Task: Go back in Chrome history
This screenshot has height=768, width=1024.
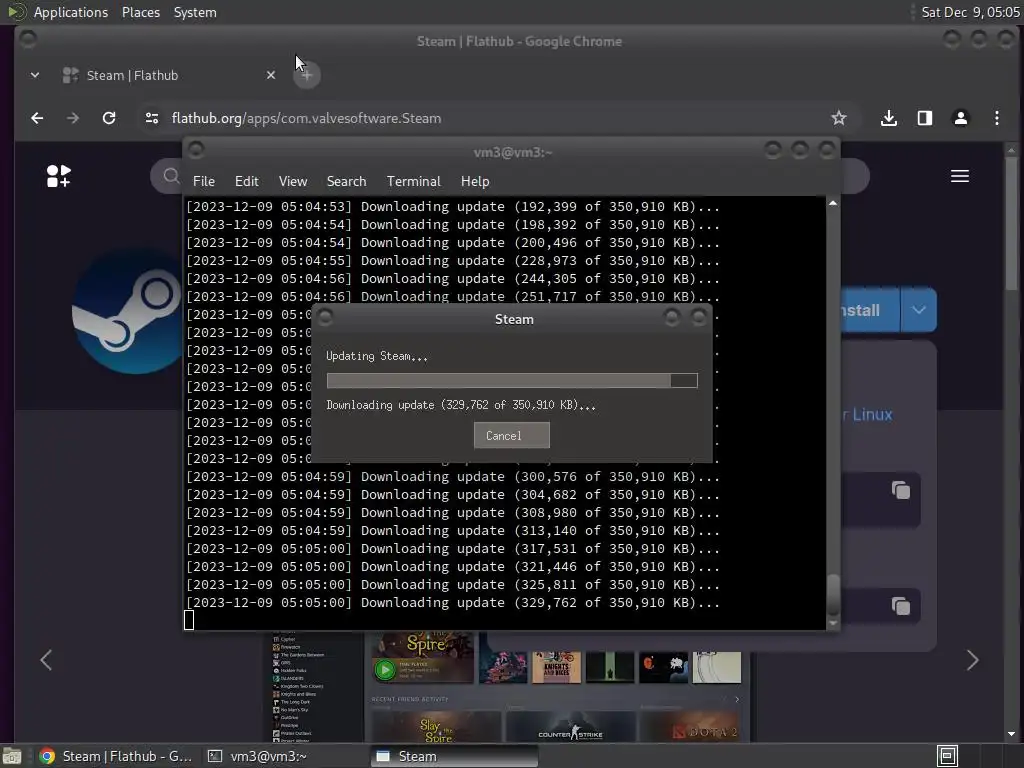Action: (x=37, y=118)
